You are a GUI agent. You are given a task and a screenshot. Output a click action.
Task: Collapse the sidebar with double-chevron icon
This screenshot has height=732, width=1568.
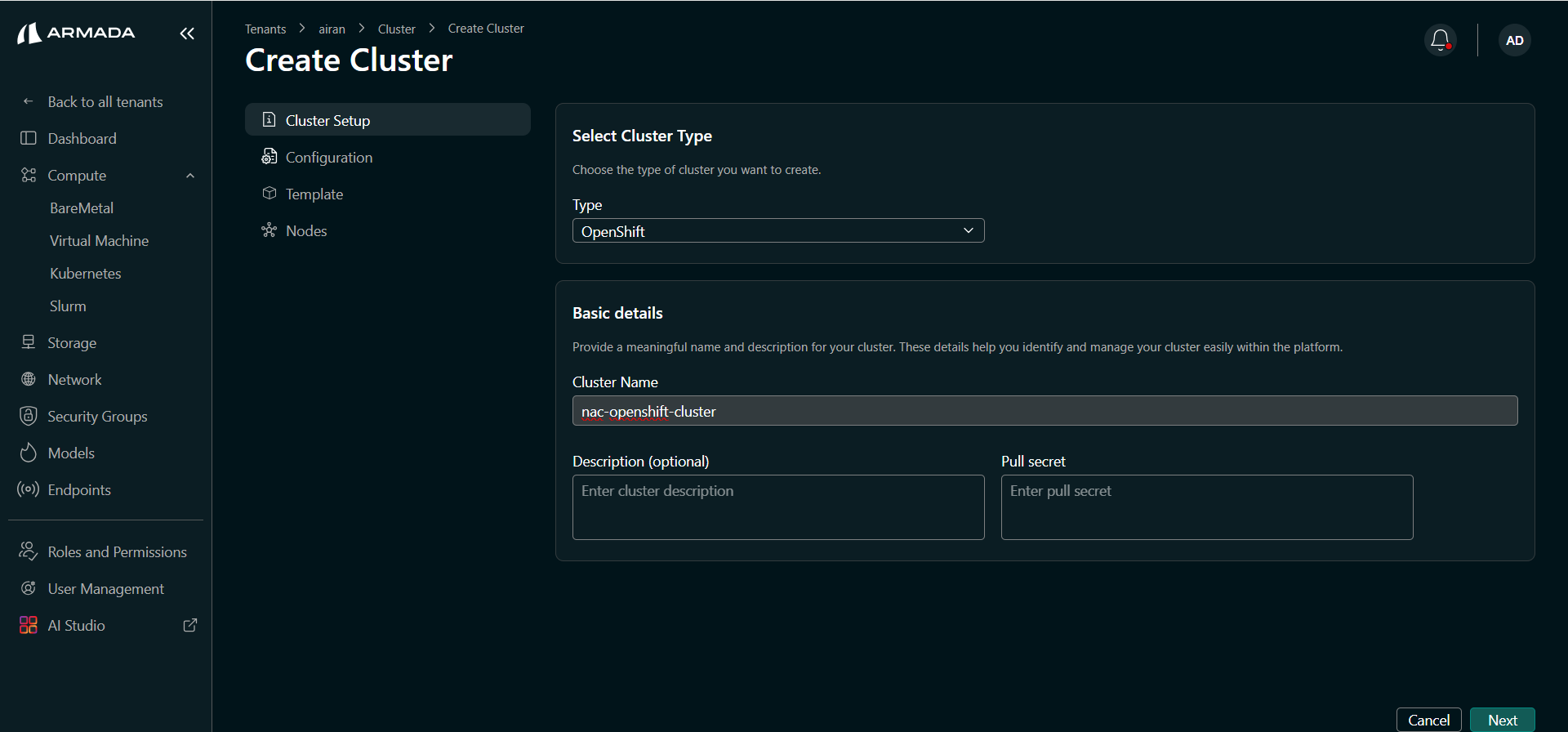point(187,33)
